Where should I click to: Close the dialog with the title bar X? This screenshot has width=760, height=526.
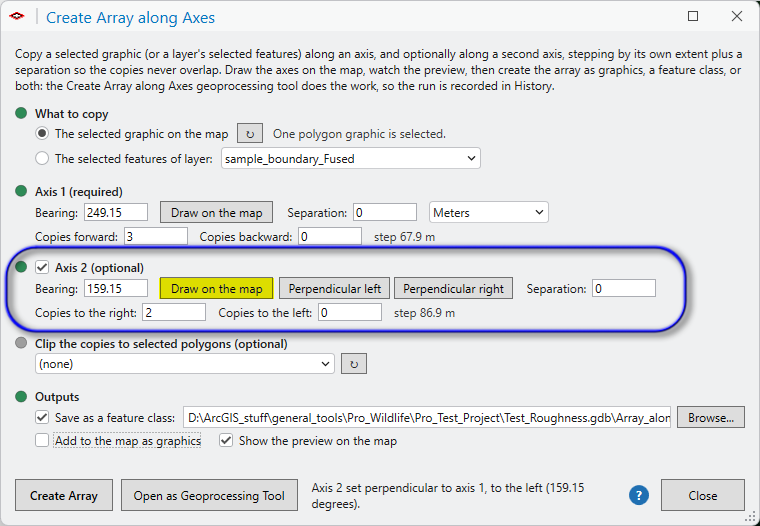pos(737,16)
